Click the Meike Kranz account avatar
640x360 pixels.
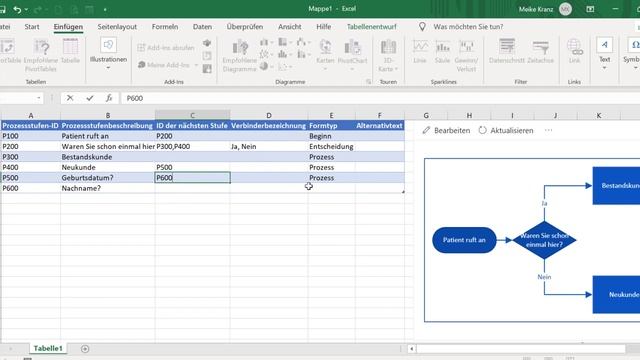tap(565, 9)
